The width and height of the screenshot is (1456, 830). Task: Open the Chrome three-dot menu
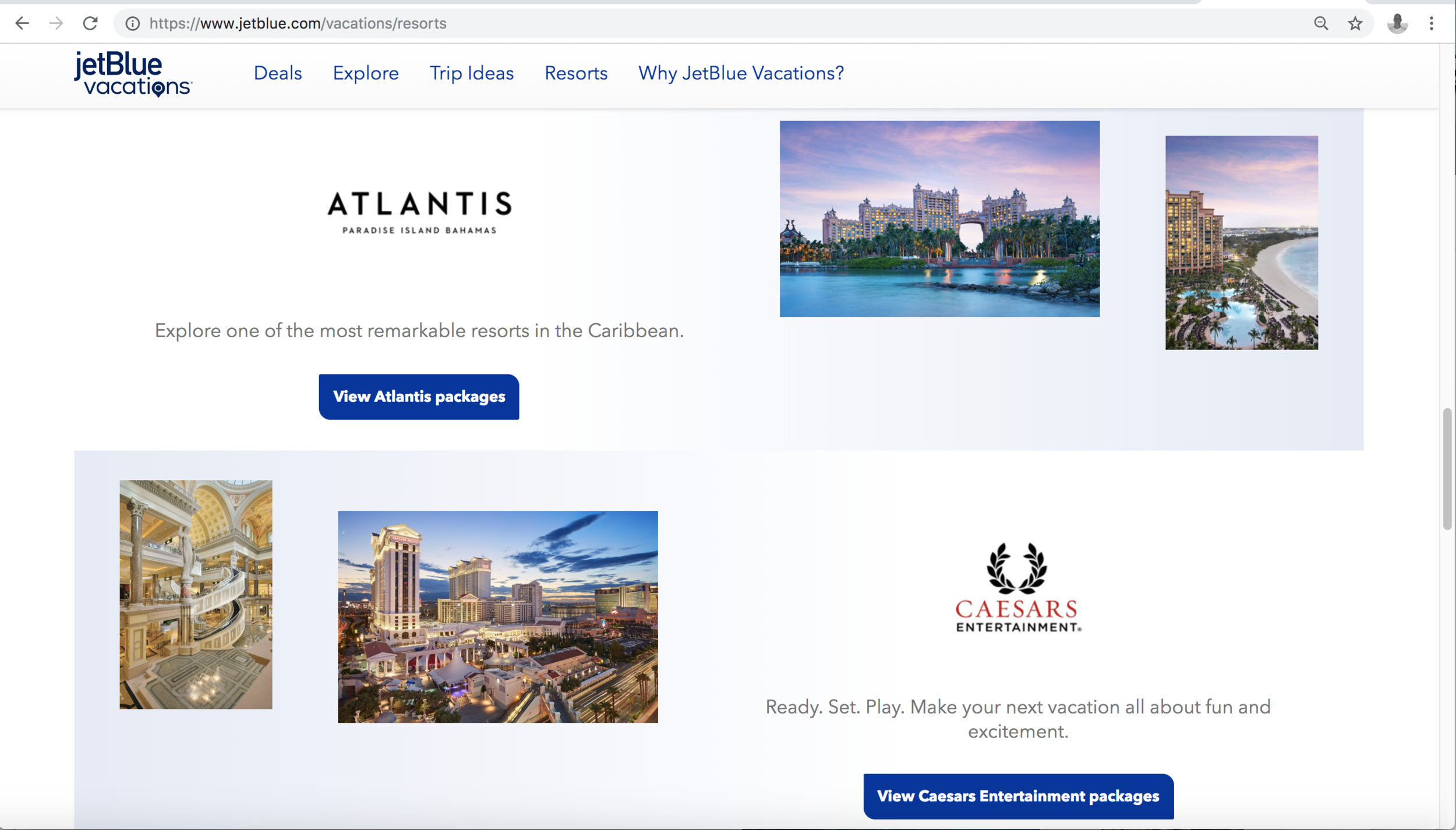[1431, 23]
